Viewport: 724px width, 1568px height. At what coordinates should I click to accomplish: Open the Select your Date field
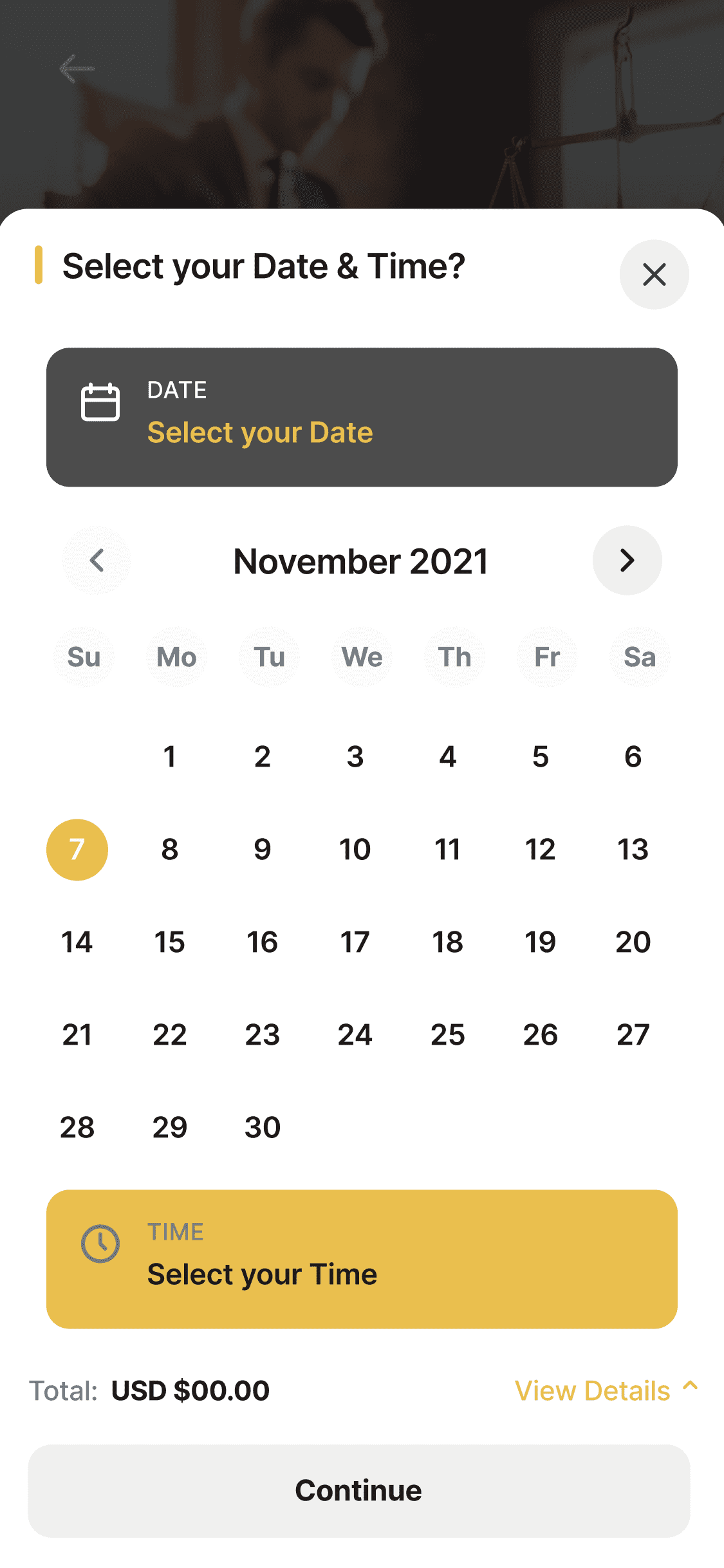pos(362,417)
